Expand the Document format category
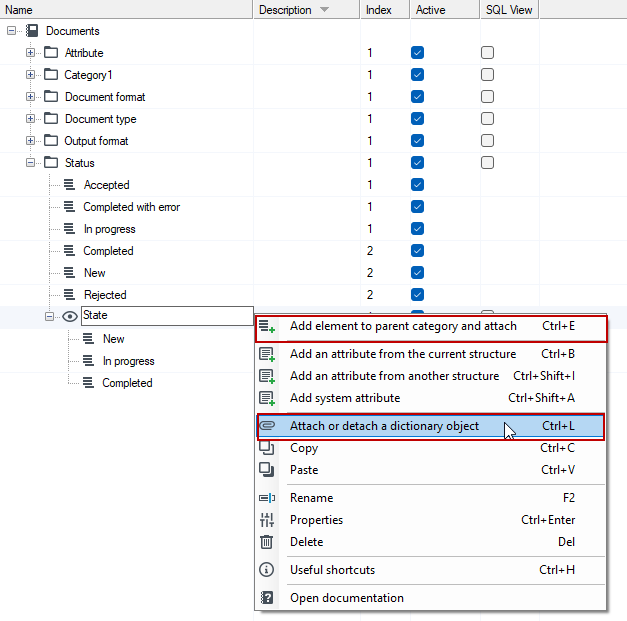The width and height of the screenshot is (627, 621). coord(30,96)
